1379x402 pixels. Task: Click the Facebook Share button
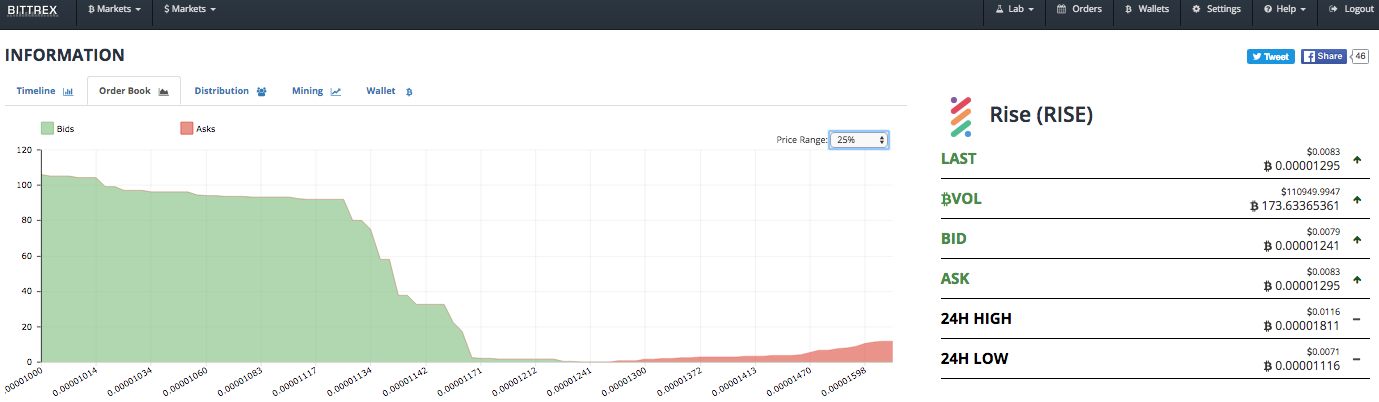pyautogui.click(x=1323, y=57)
